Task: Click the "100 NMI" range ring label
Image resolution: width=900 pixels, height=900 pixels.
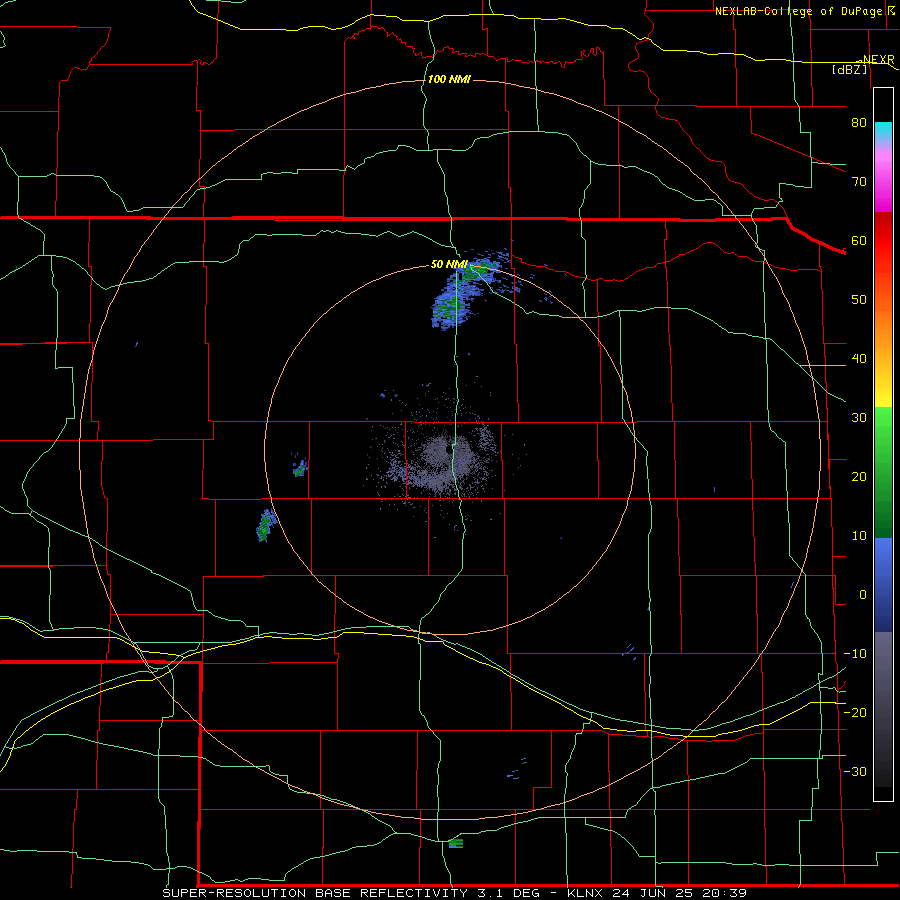Action: 449,79
